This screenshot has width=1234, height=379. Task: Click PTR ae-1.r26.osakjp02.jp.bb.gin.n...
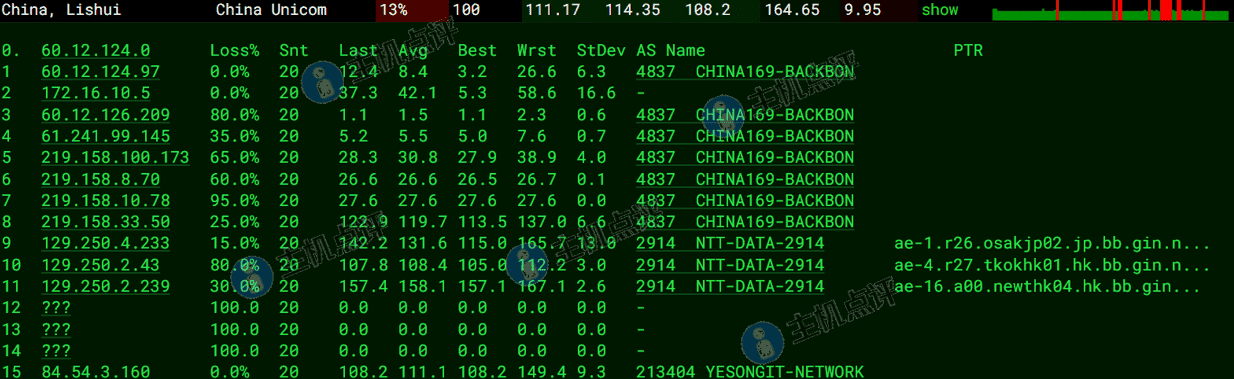(1052, 244)
